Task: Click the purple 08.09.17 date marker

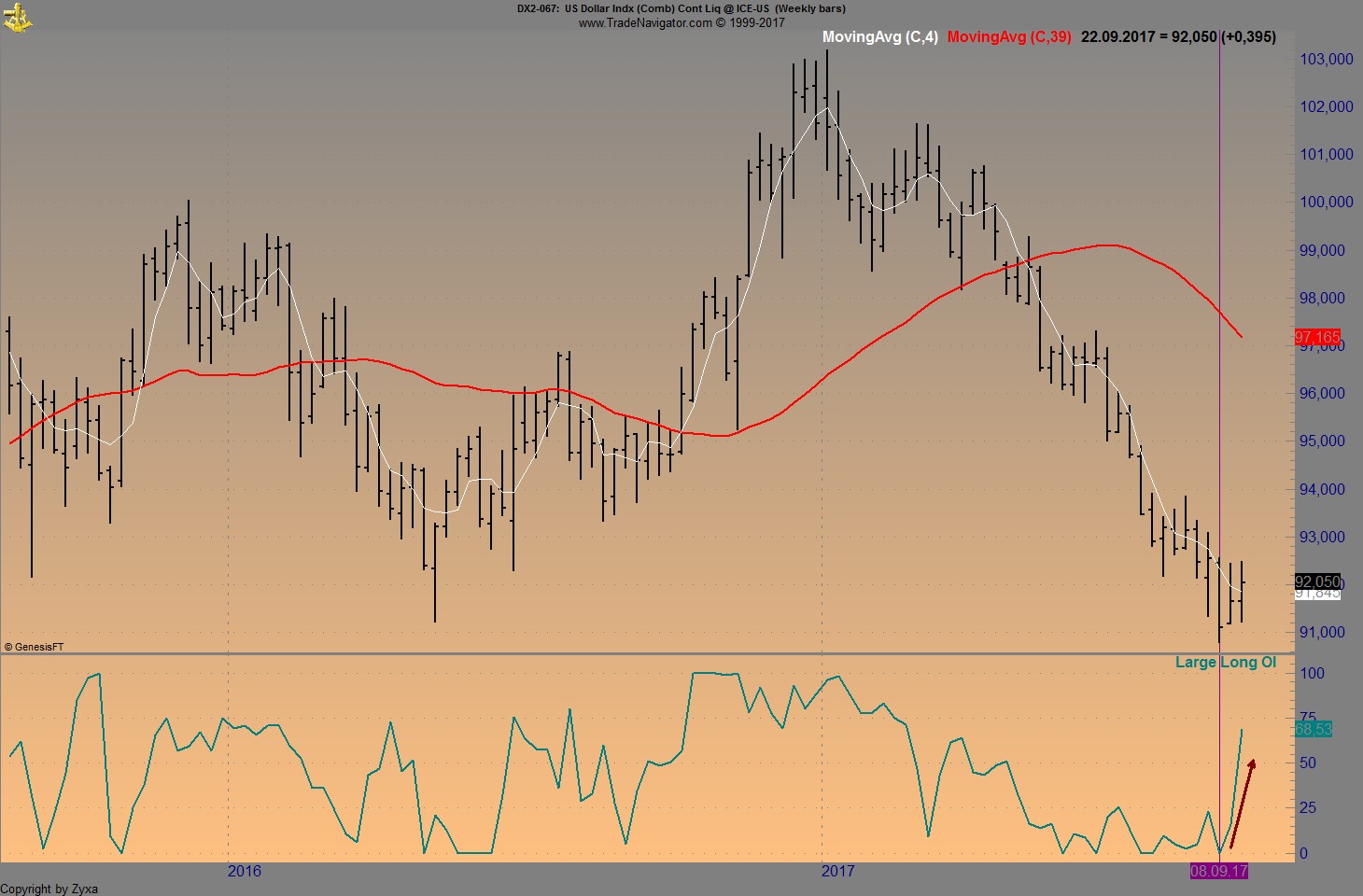Action: pyautogui.click(x=1218, y=872)
